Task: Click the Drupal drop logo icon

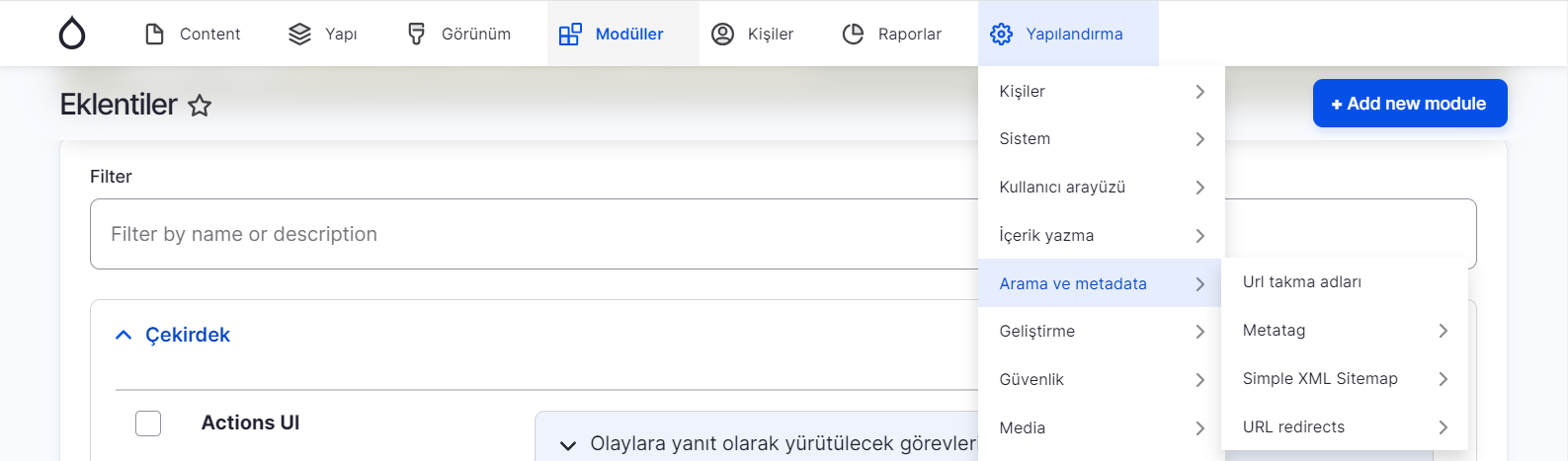Action: (x=72, y=34)
